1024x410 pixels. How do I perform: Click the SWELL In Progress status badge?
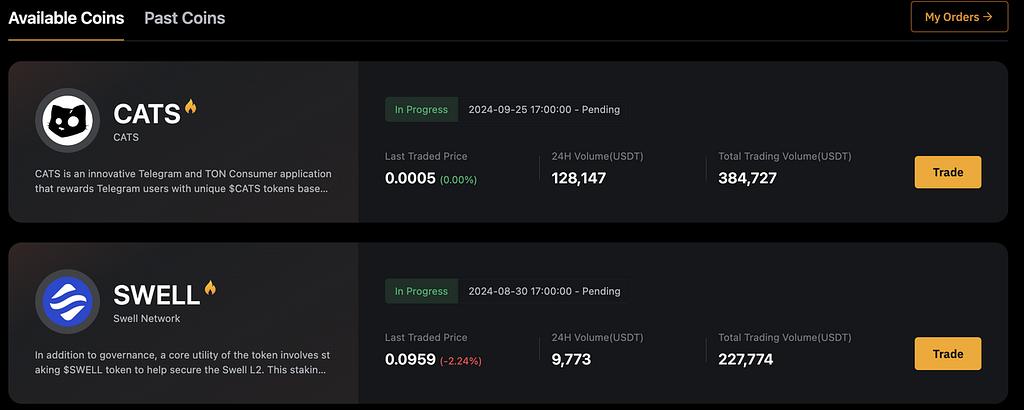click(x=421, y=291)
